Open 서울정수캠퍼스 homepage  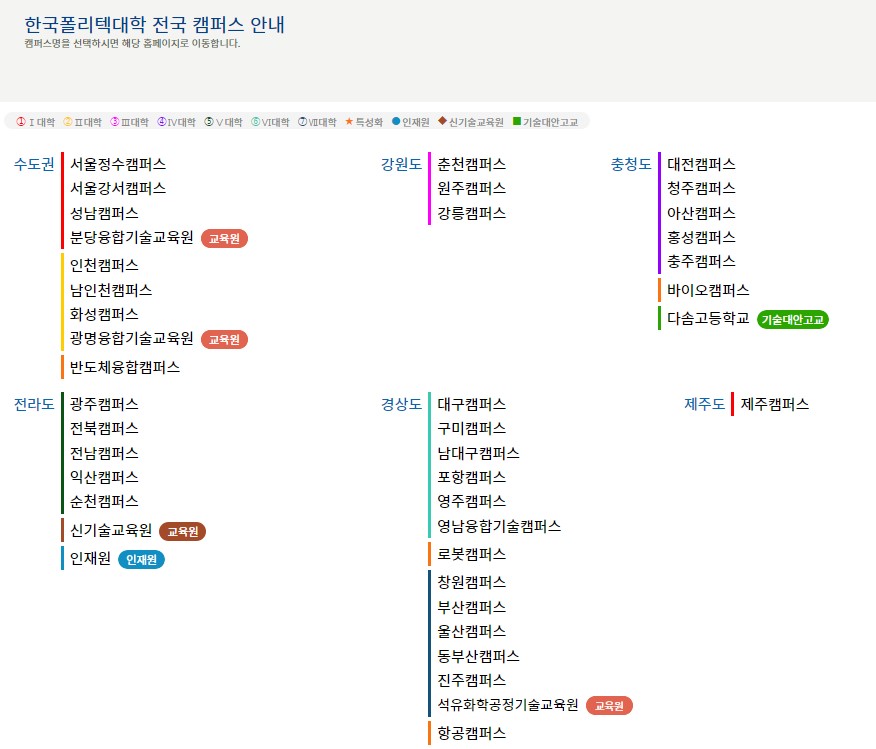click(x=116, y=164)
